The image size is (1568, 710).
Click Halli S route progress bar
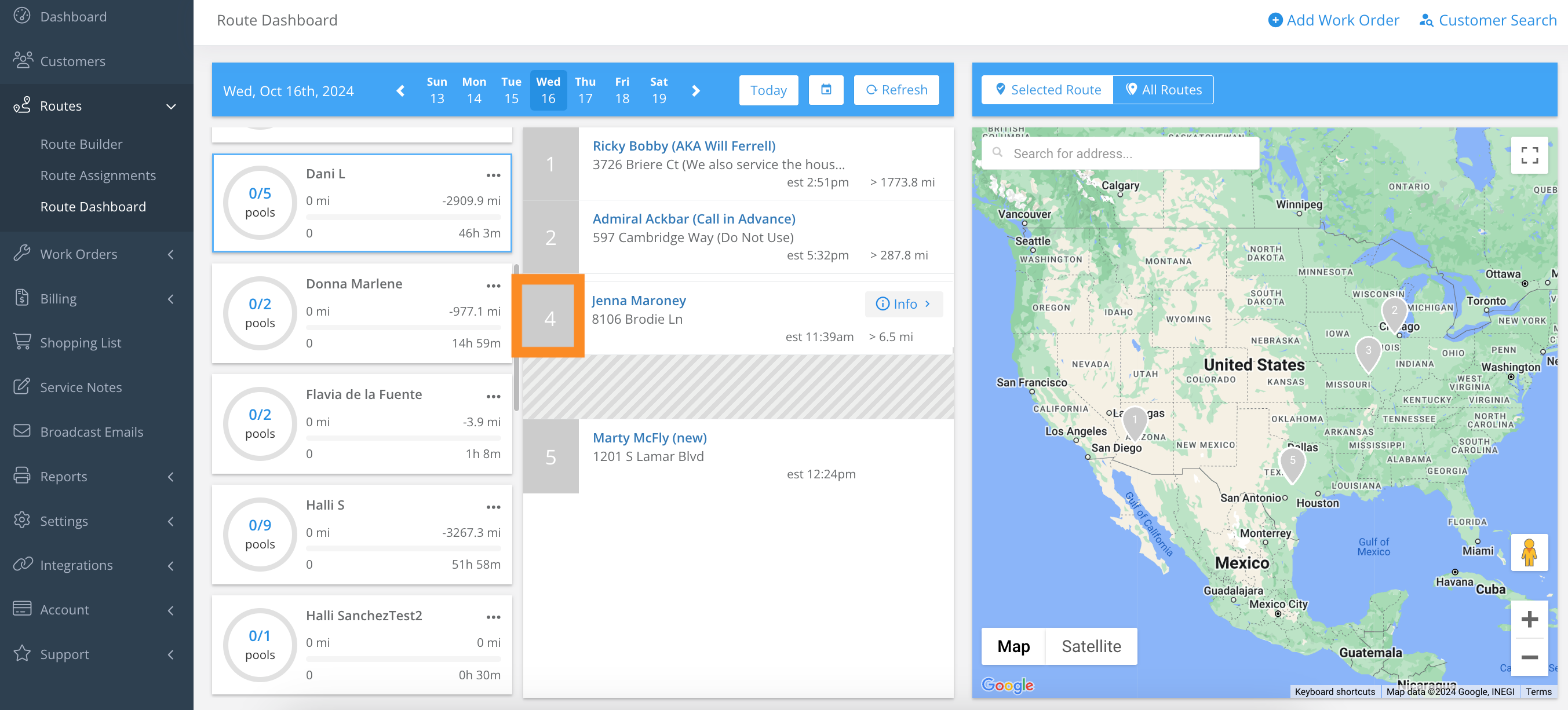(403, 548)
